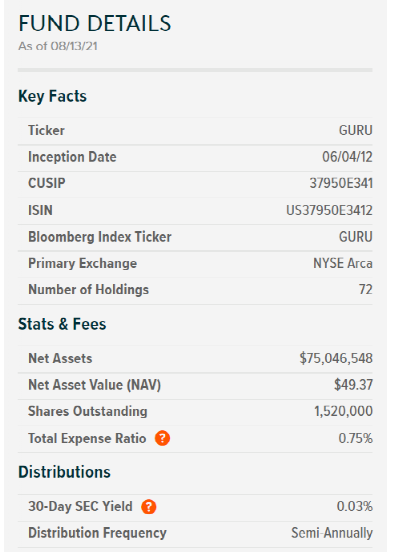Click the Semi-Annually distribution frequency value

tap(332, 533)
